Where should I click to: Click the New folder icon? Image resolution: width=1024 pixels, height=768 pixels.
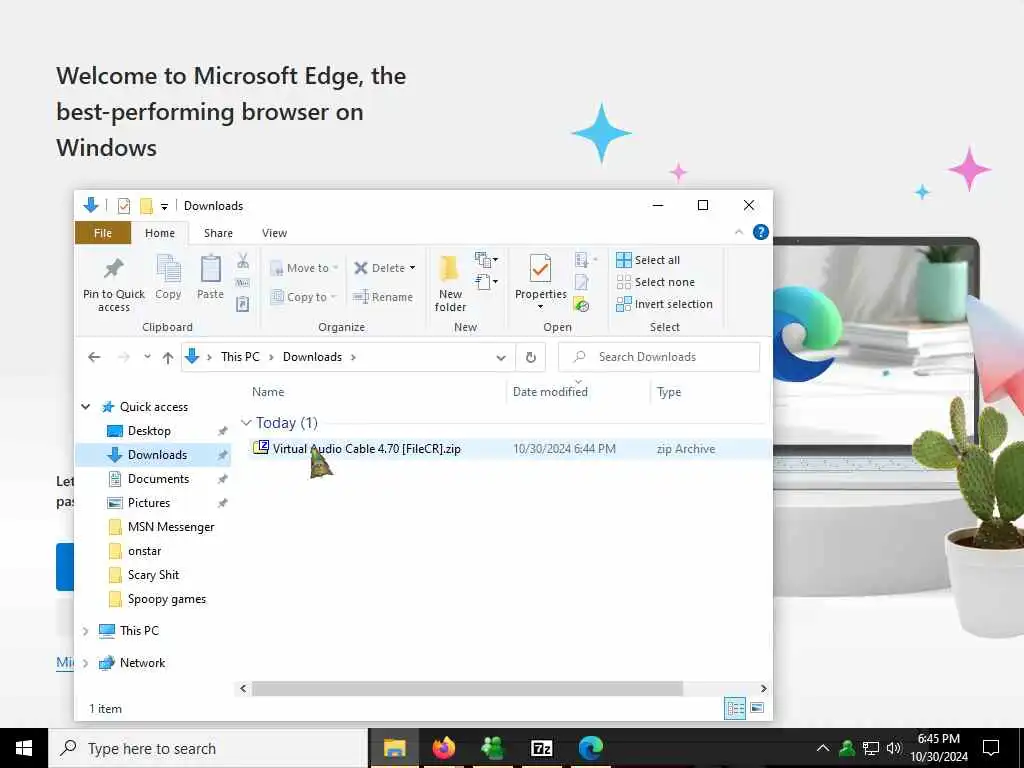coord(450,268)
